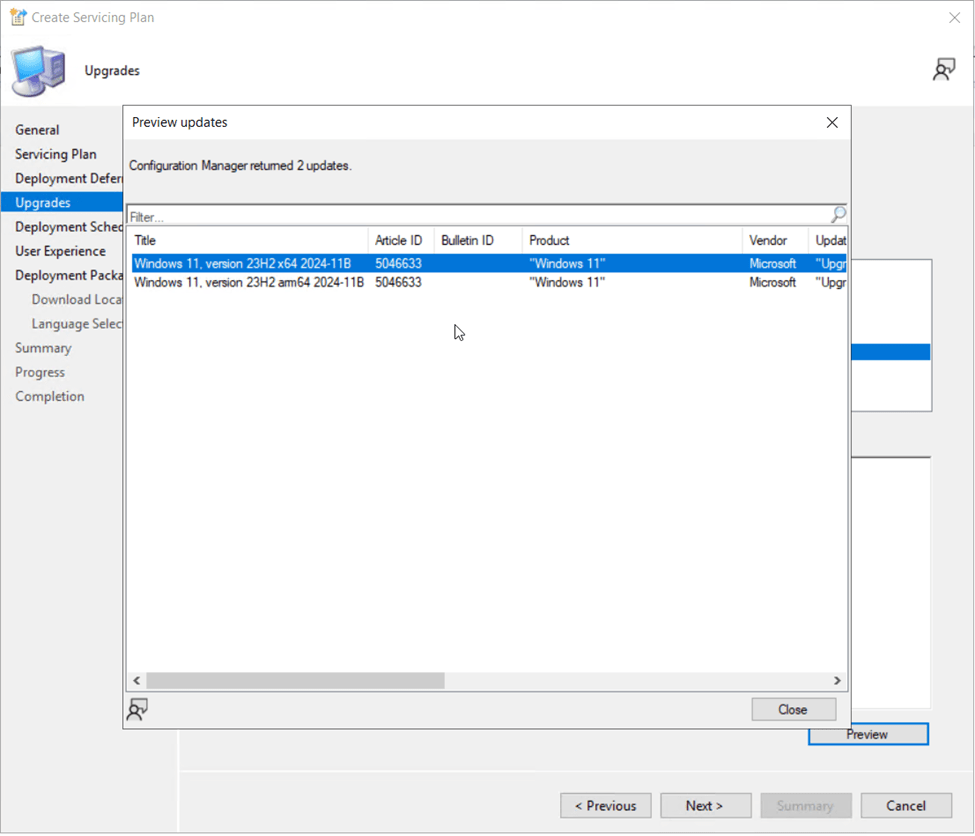Screen dimensions: 975x836
Task: Click the Next button in the wizard
Action: point(705,806)
